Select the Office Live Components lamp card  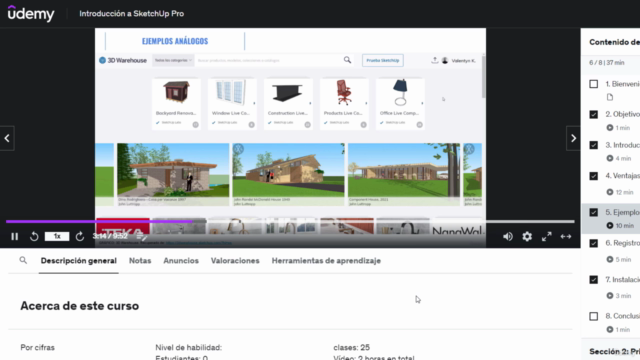tap(400, 104)
